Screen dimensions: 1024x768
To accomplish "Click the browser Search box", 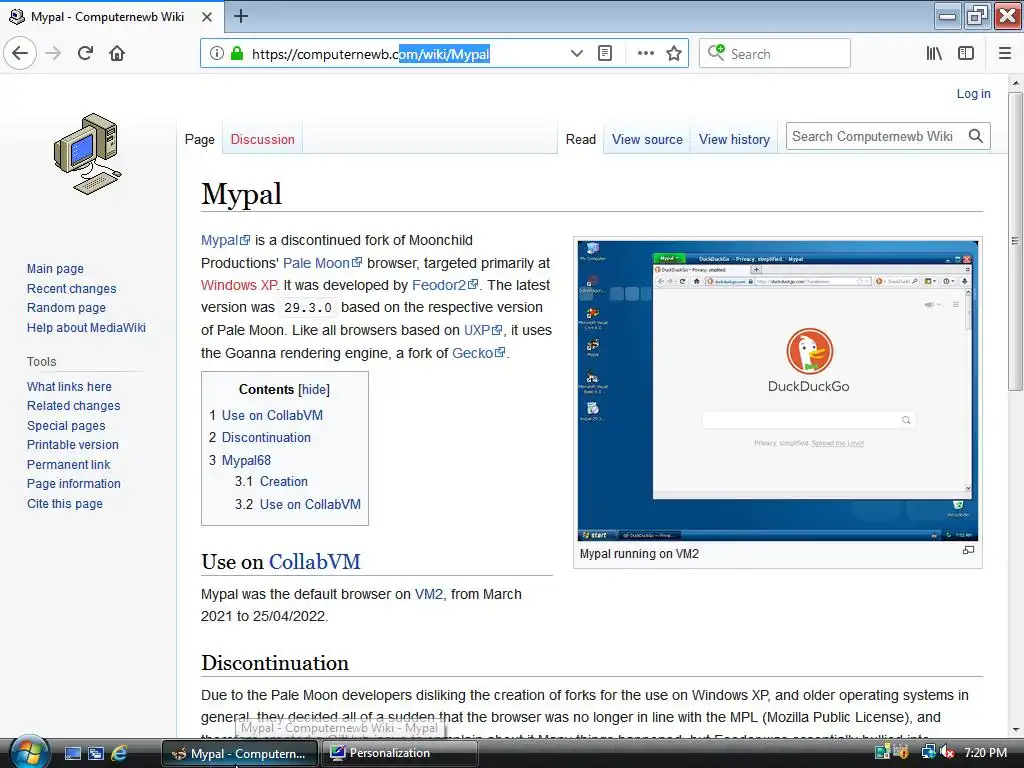I will (775, 54).
